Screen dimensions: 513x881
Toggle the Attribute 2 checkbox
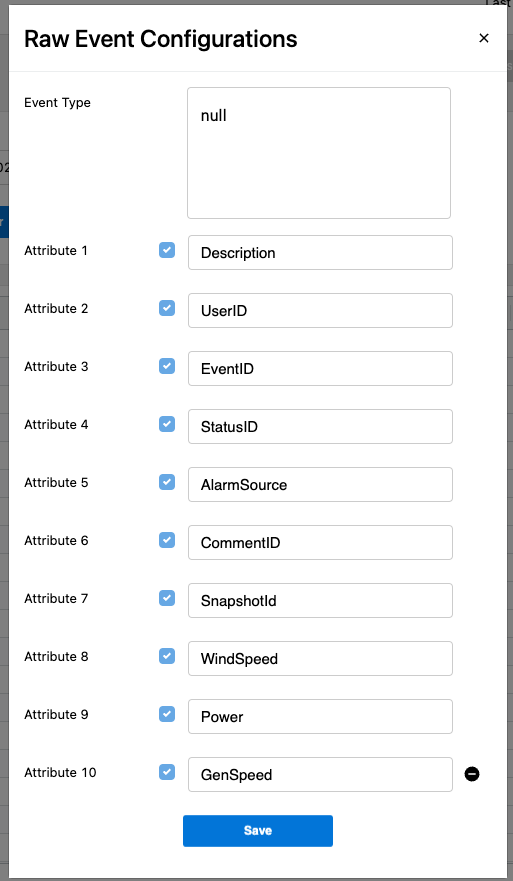(167, 308)
